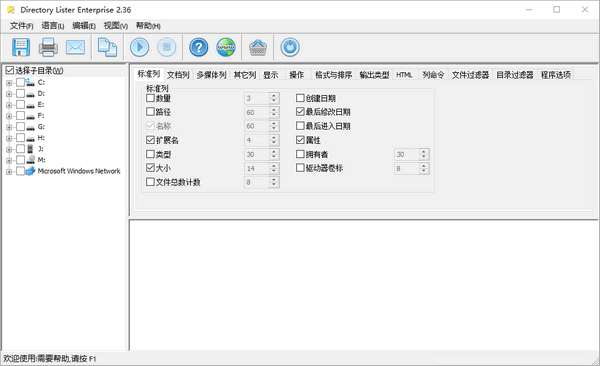Enable the 驱动器卷标 checkbox
Image resolution: width=600 pixels, height=366 pixels.
coord(300,168)
